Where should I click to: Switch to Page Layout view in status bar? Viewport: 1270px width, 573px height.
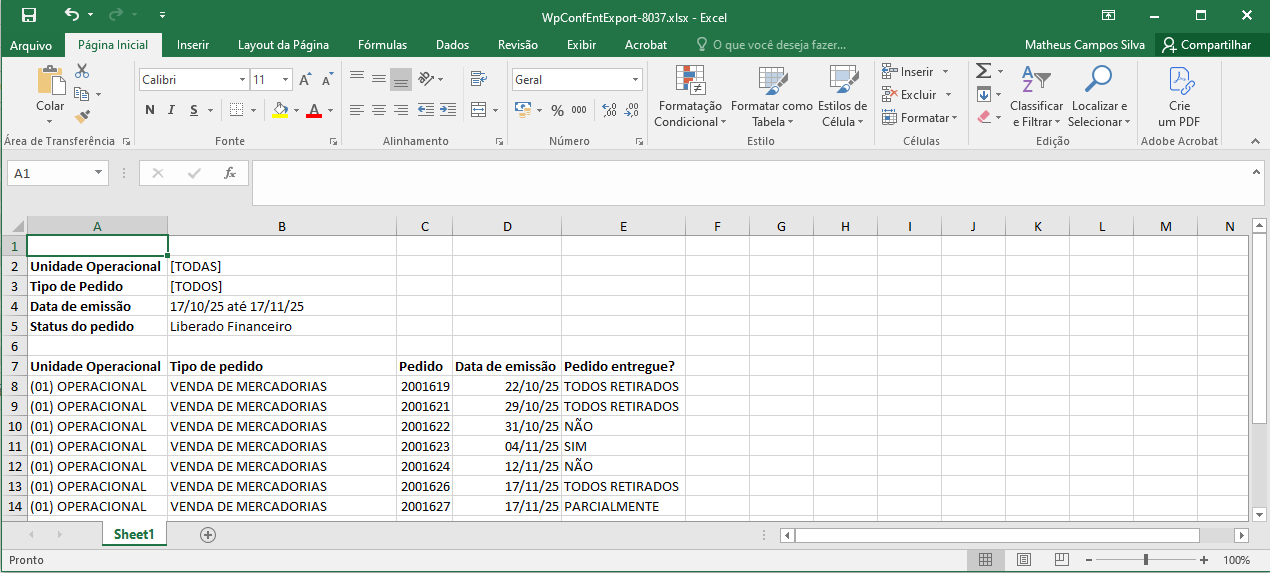pos(1023,560)
